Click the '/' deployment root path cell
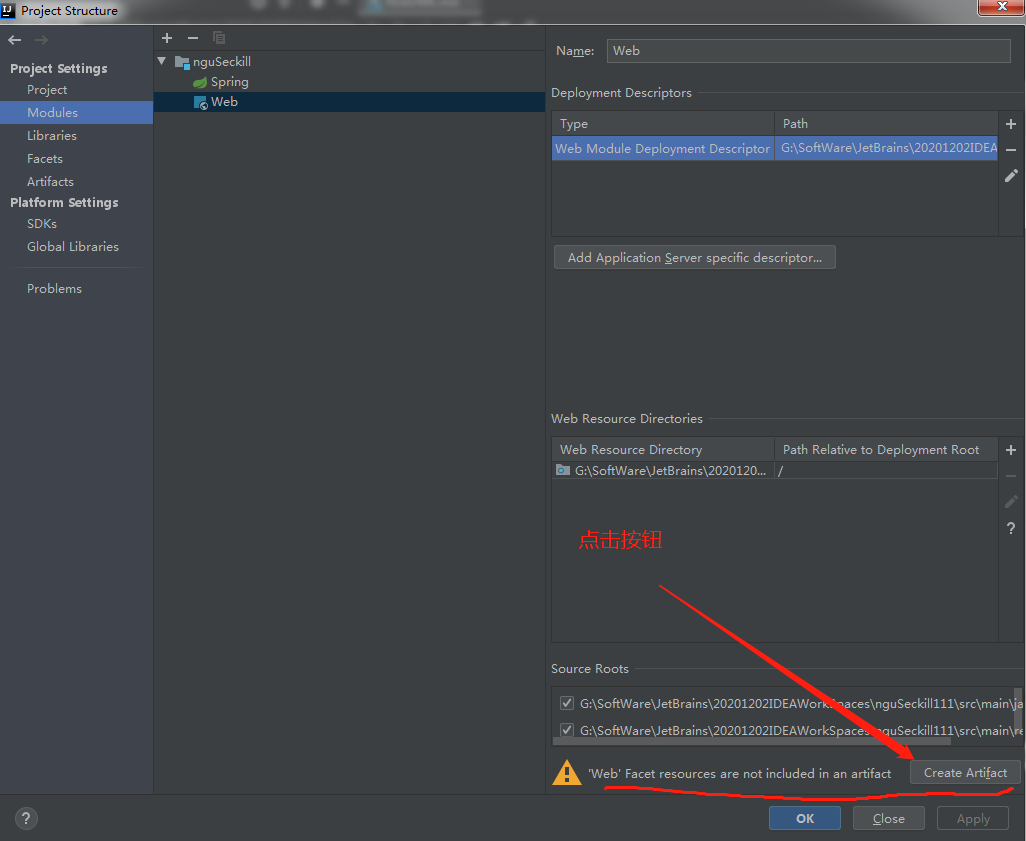Image resolution: width=1026 pixels, height=841 pixels. (x=887, y=471)
